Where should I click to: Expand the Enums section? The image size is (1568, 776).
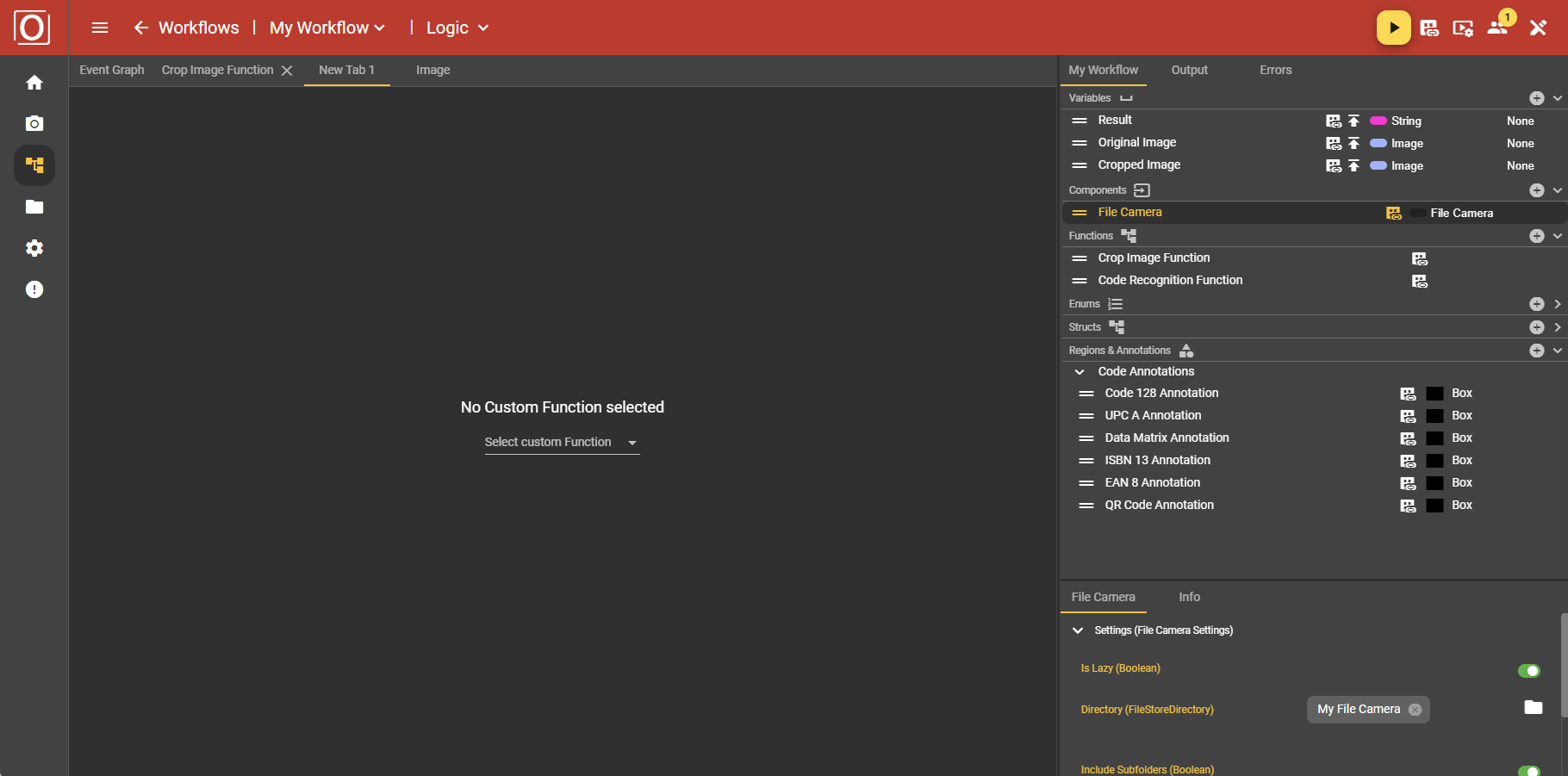pos(1558,304)
